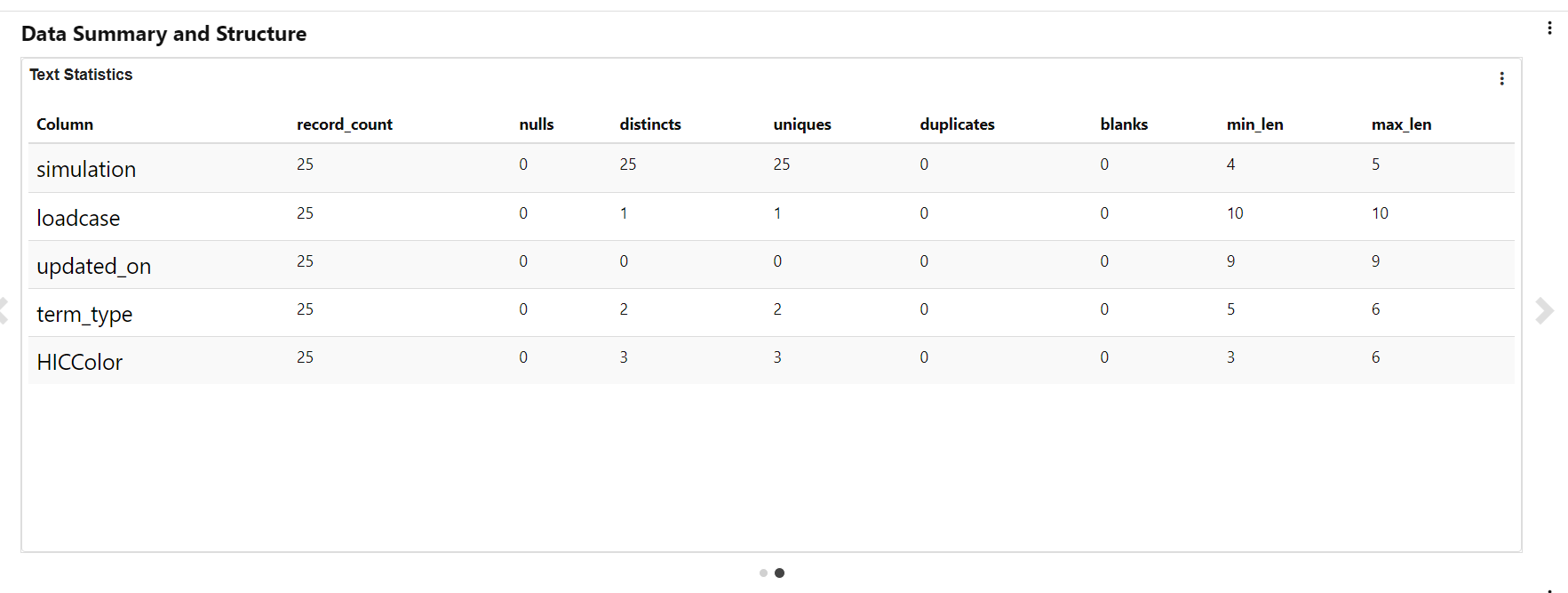Select the first carousel page dot
This screenshot has width=1568, height=593.
(763, 573)
